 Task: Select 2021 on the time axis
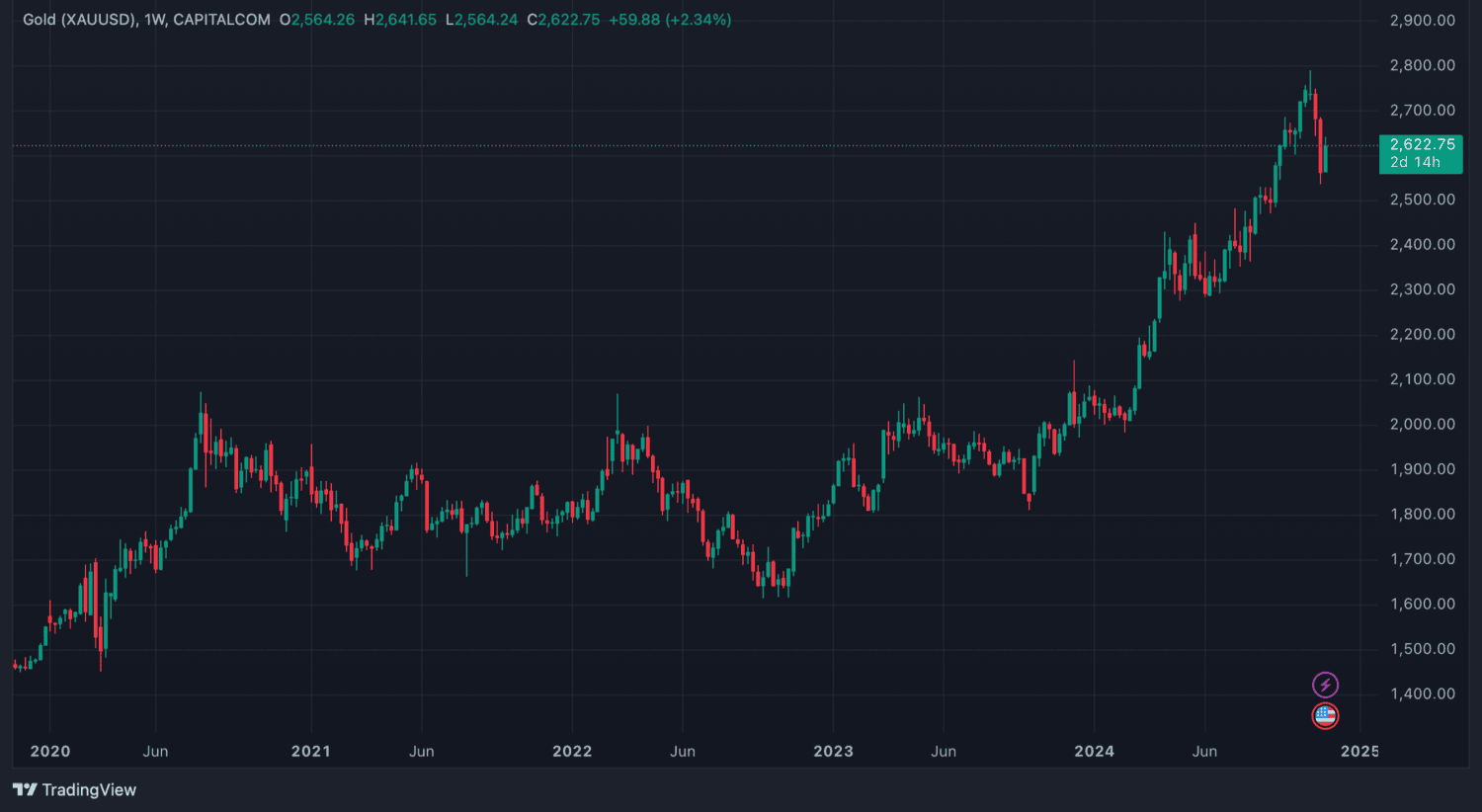pyautogui.click(x=311, y=751)
